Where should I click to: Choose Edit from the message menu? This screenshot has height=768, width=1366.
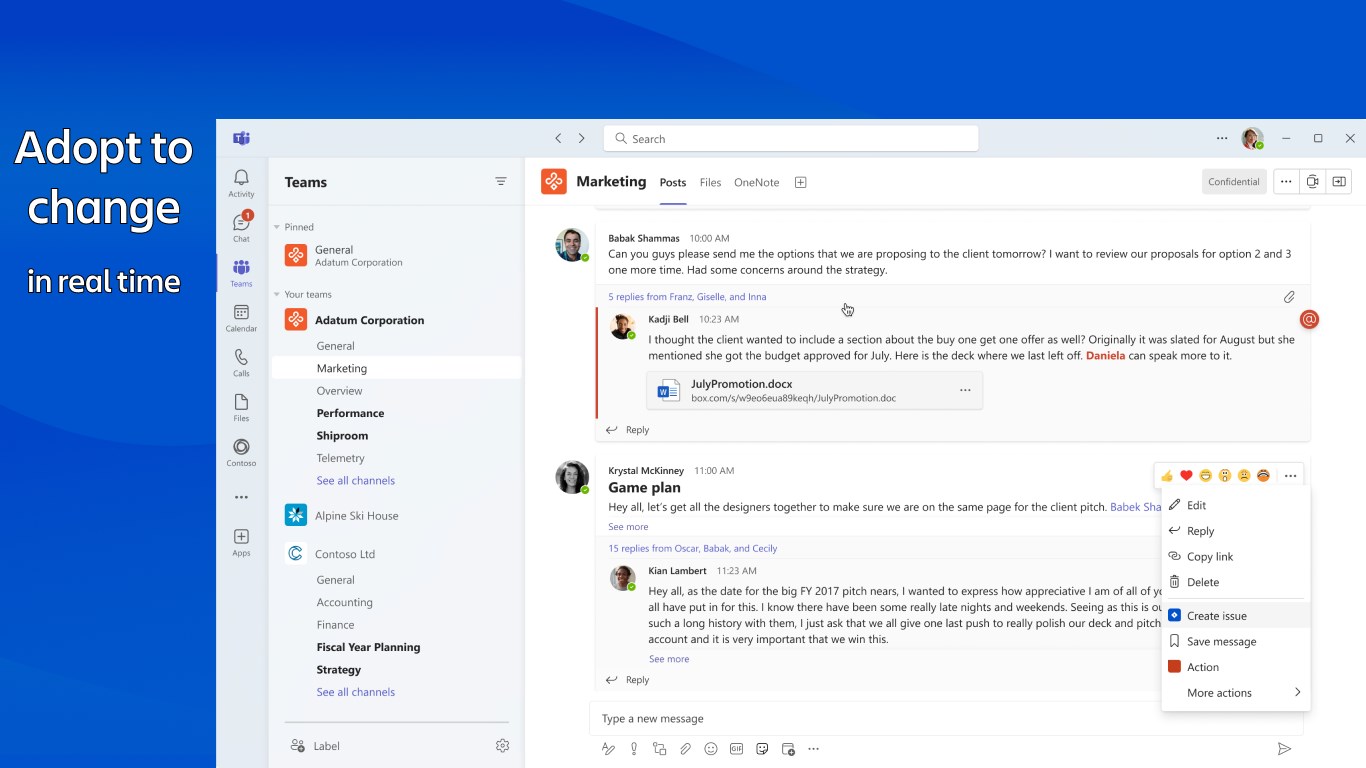[x=1236, y=505]
